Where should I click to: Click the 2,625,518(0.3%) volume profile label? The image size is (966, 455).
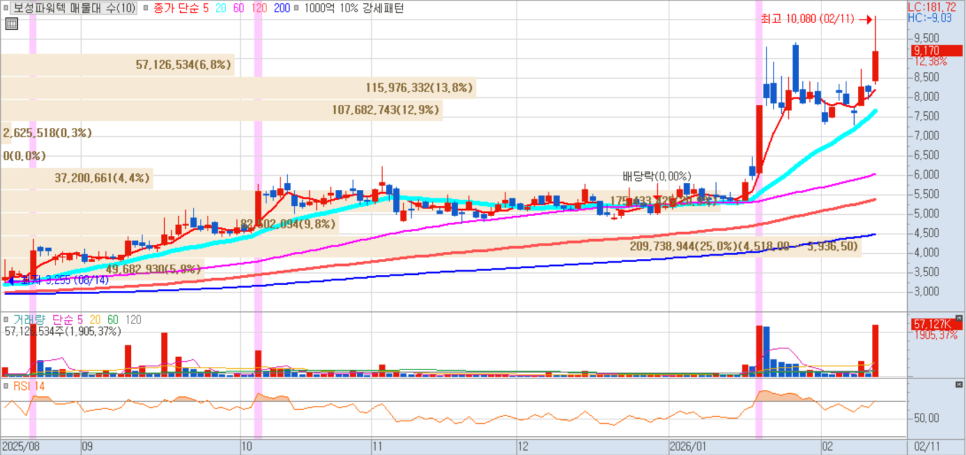coord(47,133)
